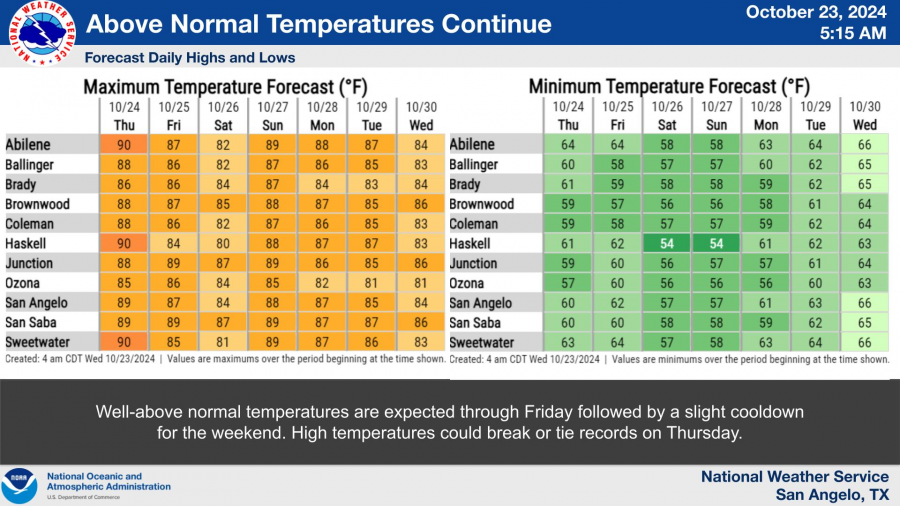900x506 pixels.
Task: Select the "National Weather Service San Angelo, TX" footer
Action: [794, 486]
